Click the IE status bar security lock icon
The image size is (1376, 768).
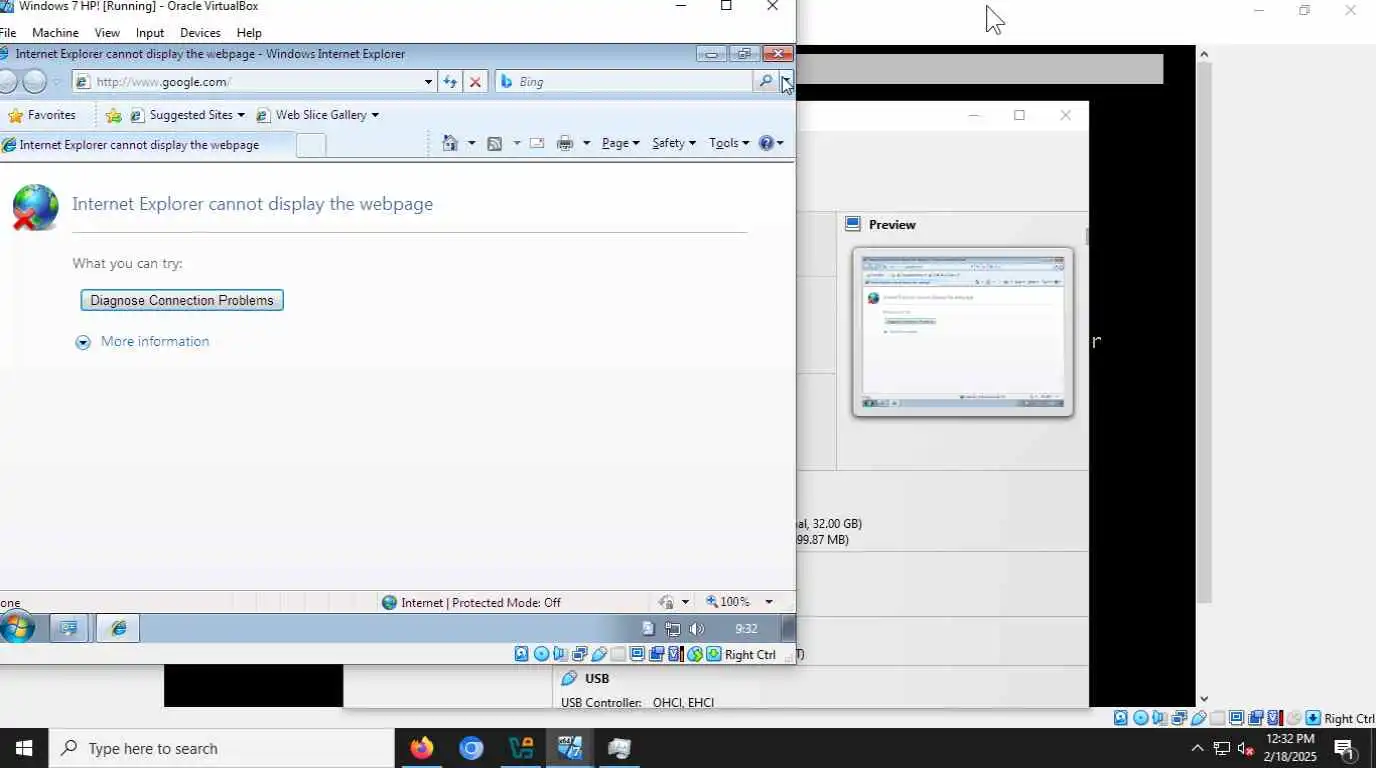pos(667,602)
